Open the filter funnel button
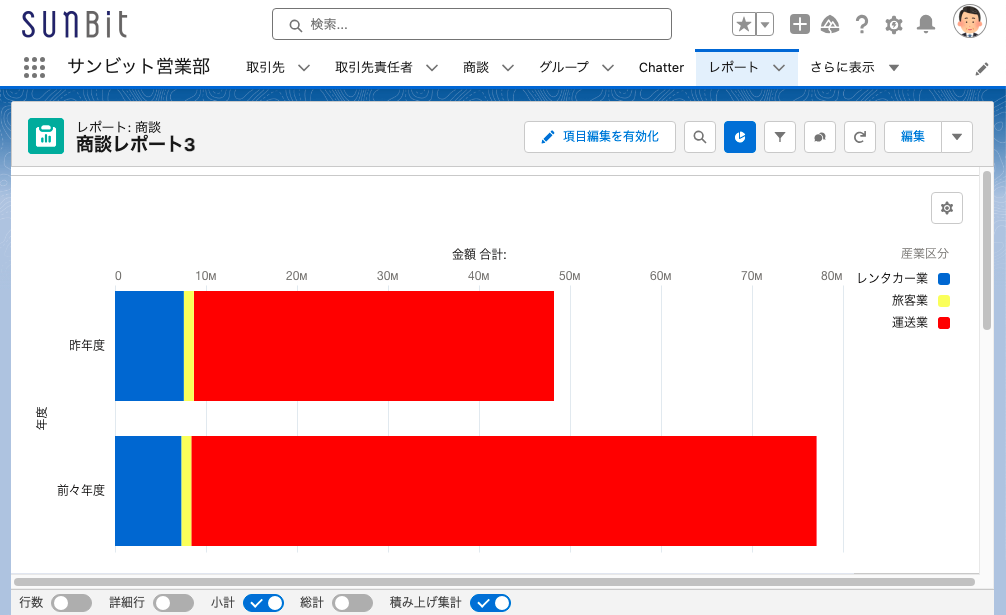 pos(780,137)
